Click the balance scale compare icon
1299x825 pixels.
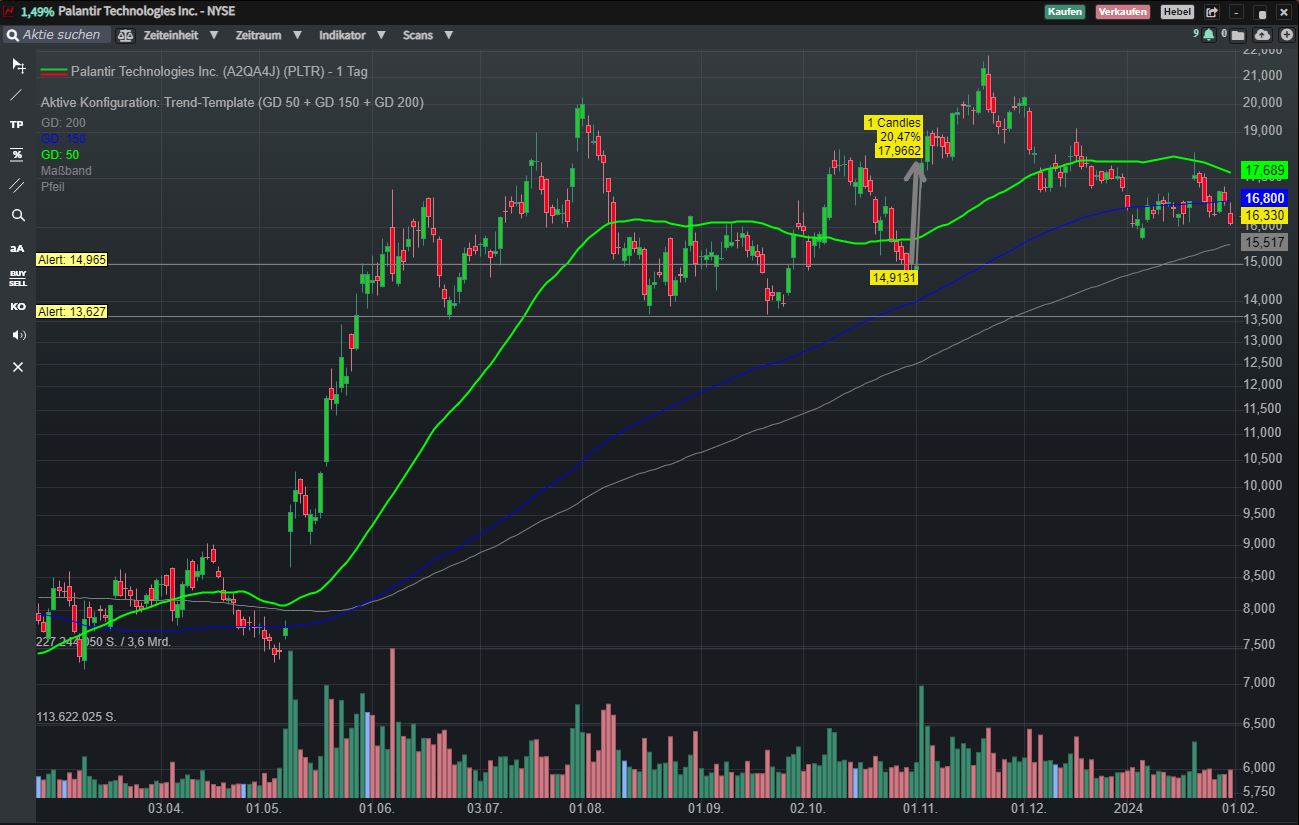(x=125, y=35)
